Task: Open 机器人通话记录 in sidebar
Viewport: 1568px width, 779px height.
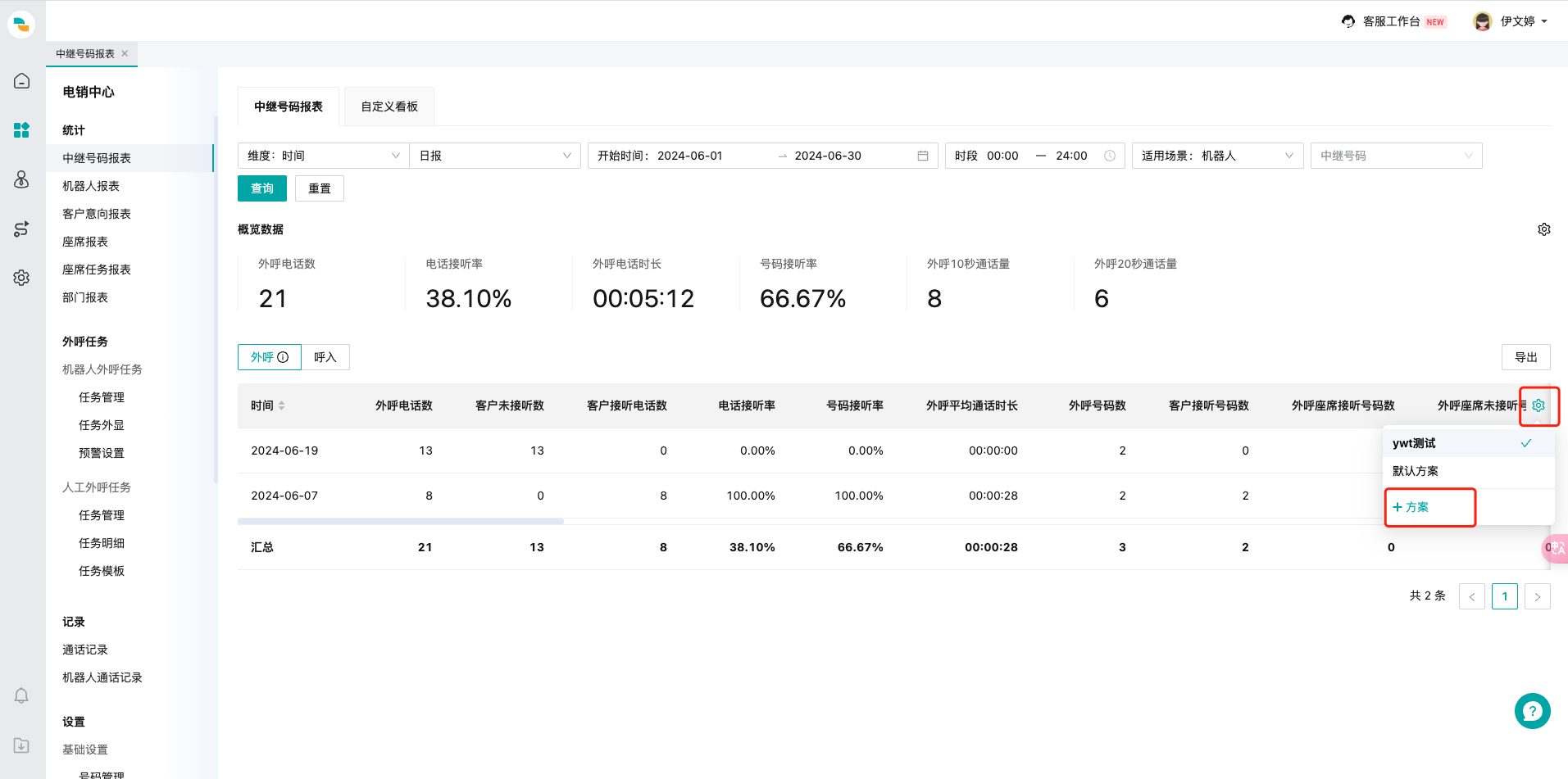Action: click(102, 677)
